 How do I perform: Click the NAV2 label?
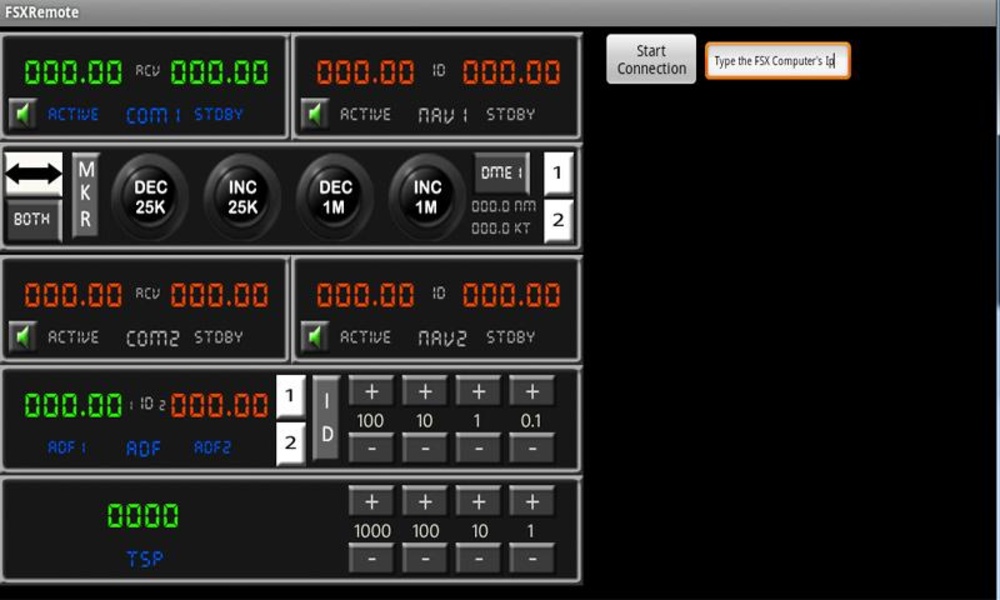[442, 337]
